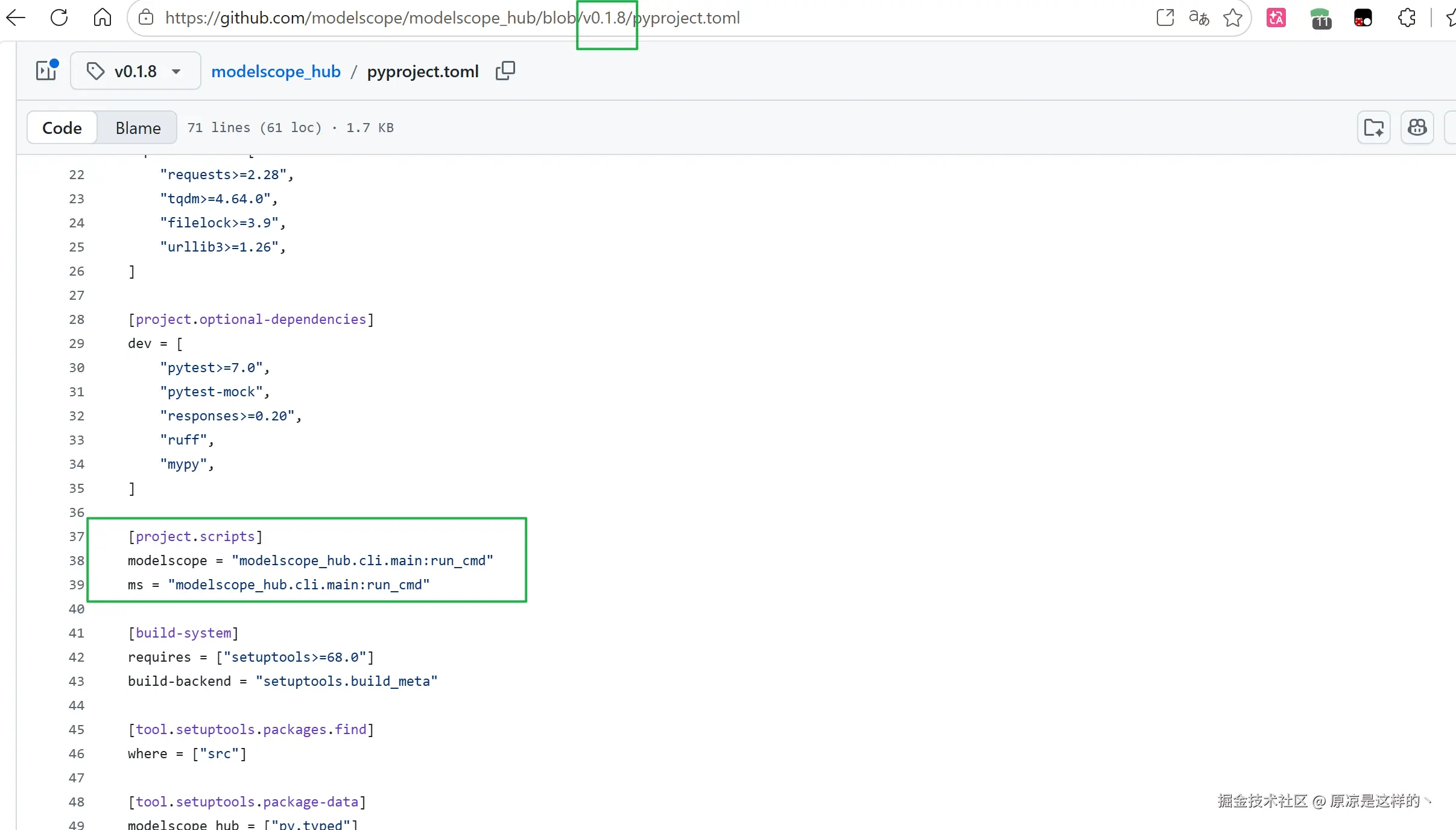This screenshot has width=1456, height=830.
Task: Select line number 45
Action: (x=77, y=729)
